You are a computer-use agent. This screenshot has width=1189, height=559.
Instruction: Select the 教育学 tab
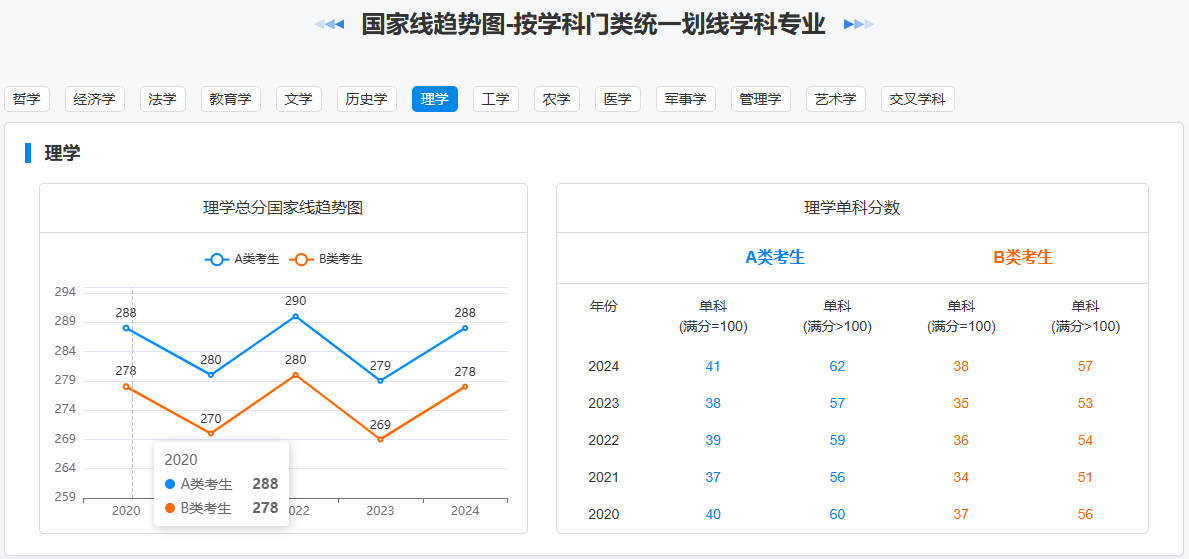point(230,99)
